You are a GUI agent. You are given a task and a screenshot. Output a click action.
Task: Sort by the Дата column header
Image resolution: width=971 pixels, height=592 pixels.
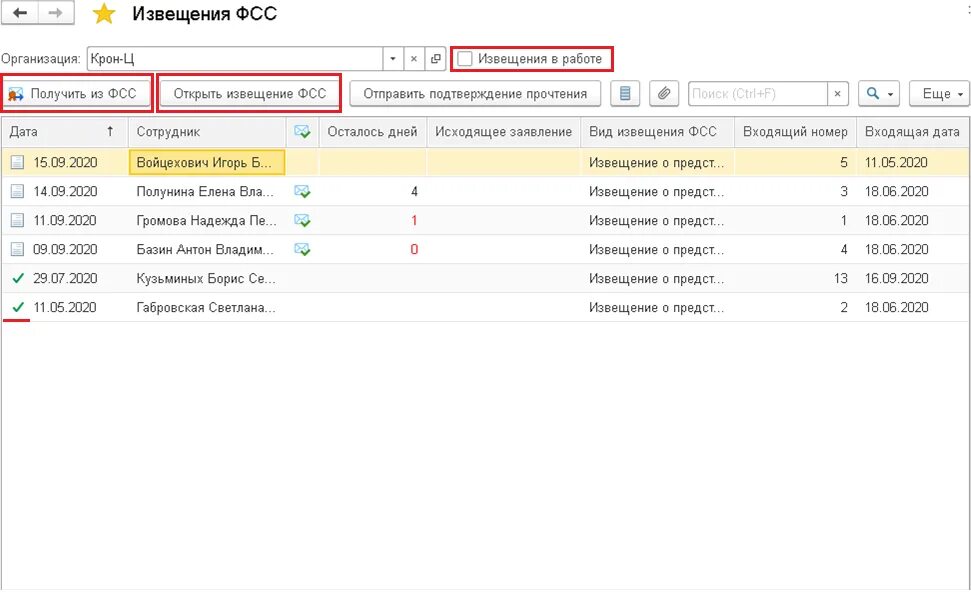64,131
